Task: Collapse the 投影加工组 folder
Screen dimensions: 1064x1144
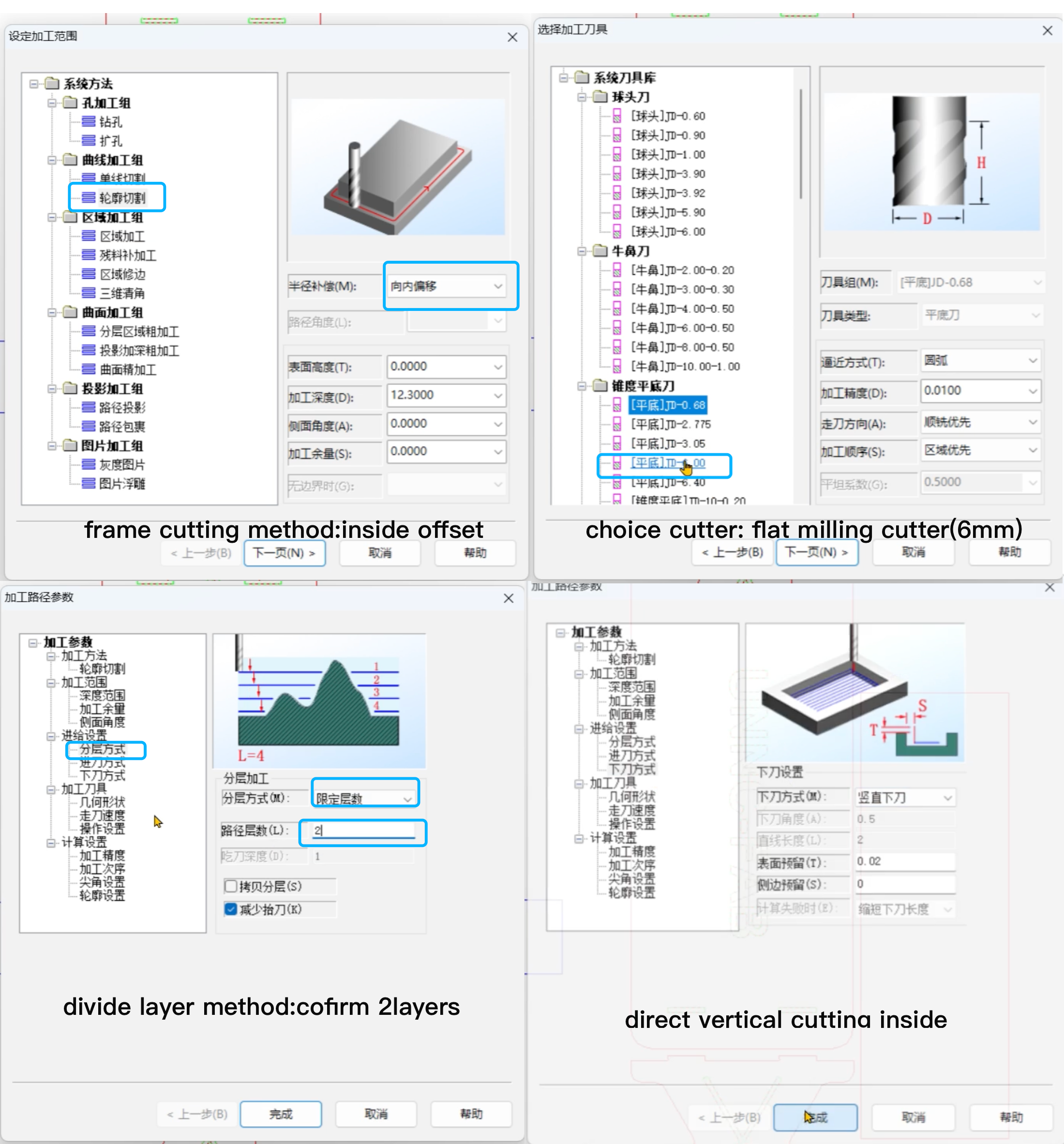Action: 52,388
